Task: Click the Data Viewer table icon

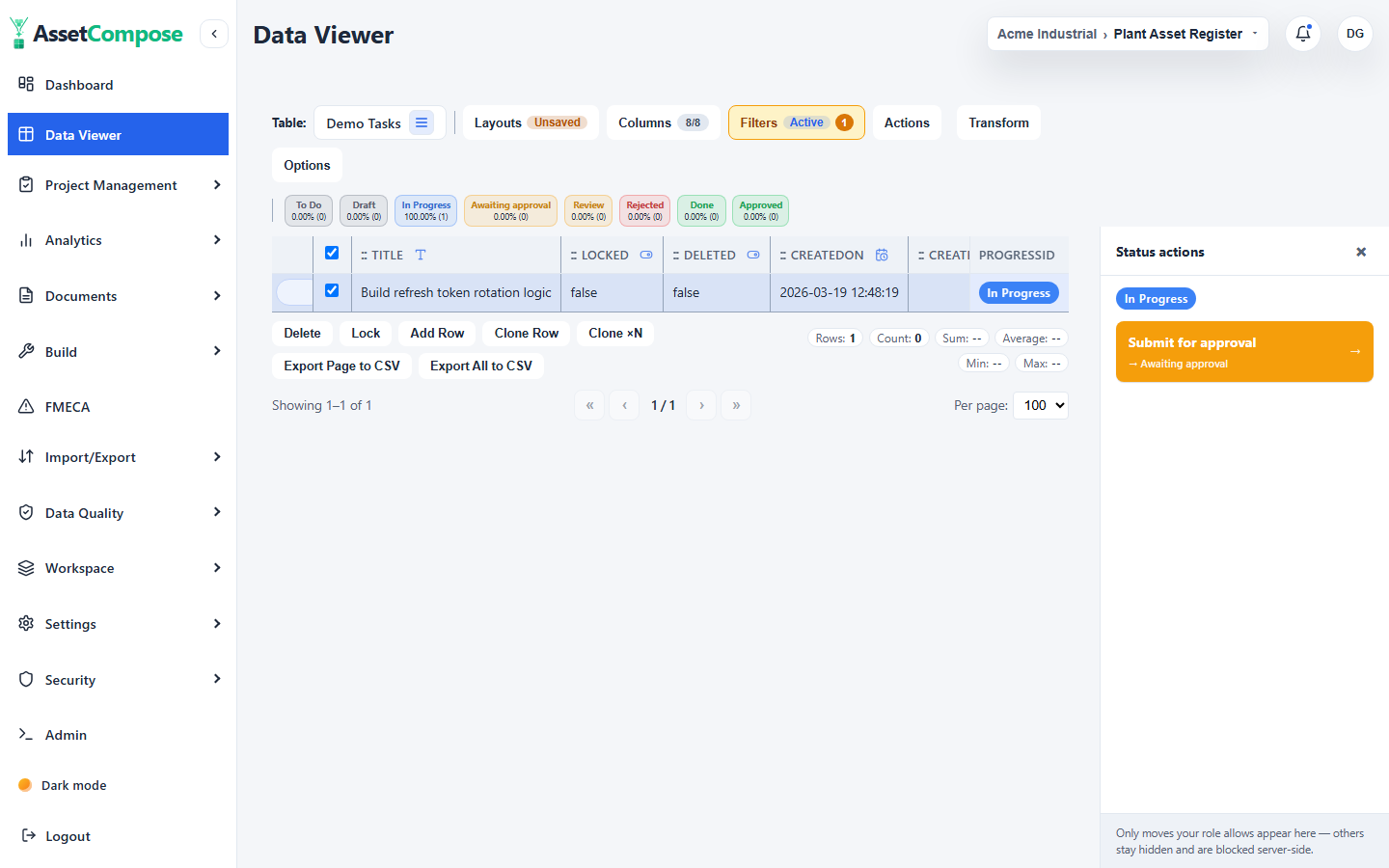Action: (26, 134)
